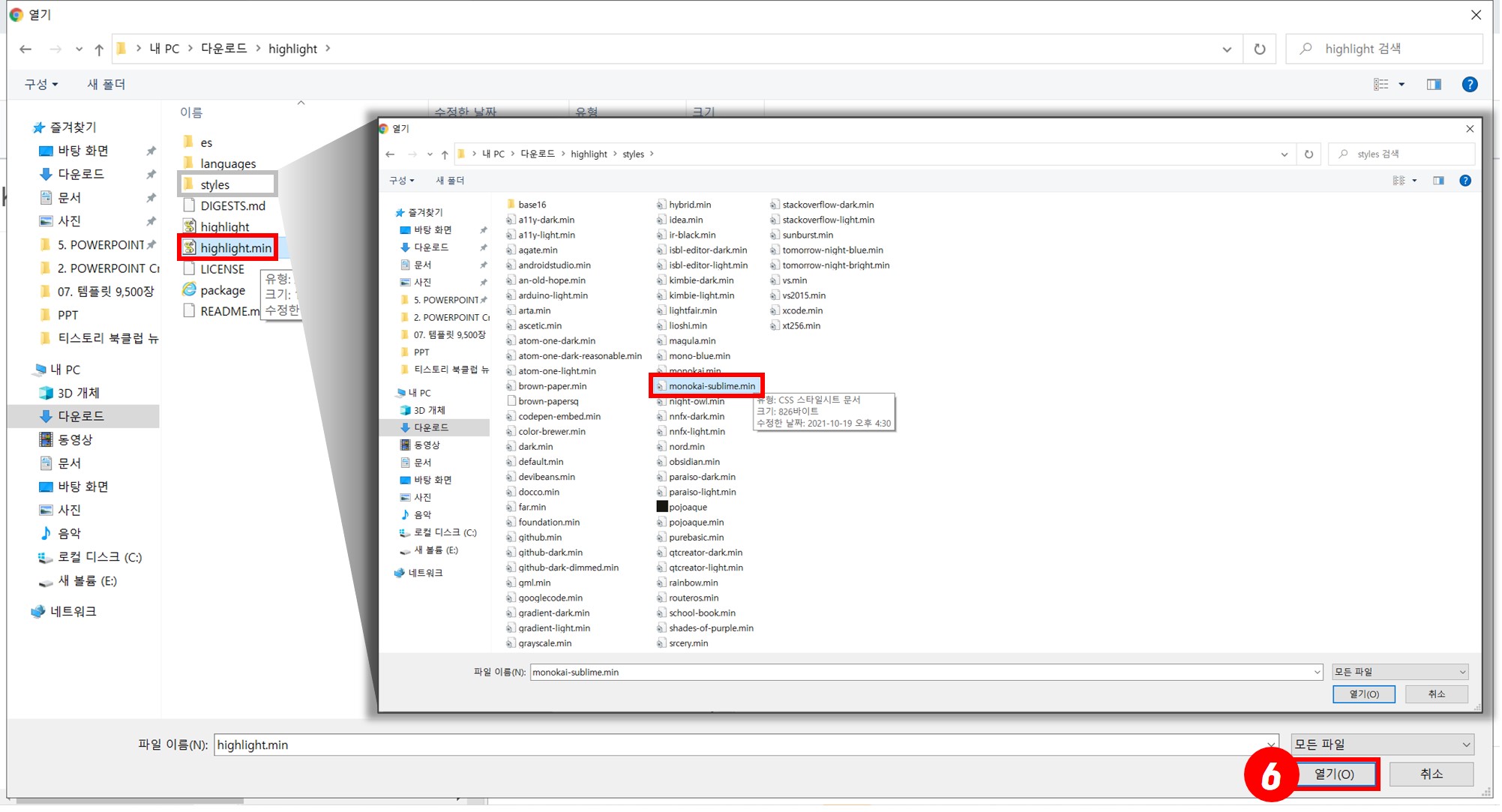The height and width of the screenshot is (812, 1502).
Task: Click 취소 button in outer dialog
Action: (1432, 775)
